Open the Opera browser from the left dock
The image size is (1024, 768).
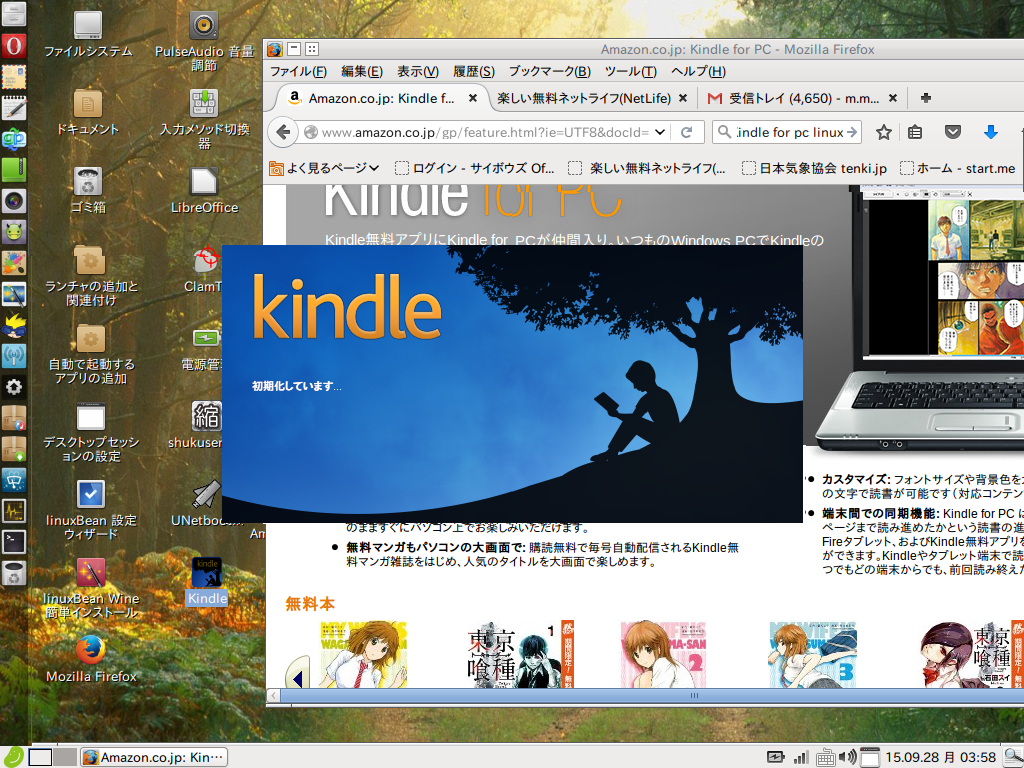[14, 46]
